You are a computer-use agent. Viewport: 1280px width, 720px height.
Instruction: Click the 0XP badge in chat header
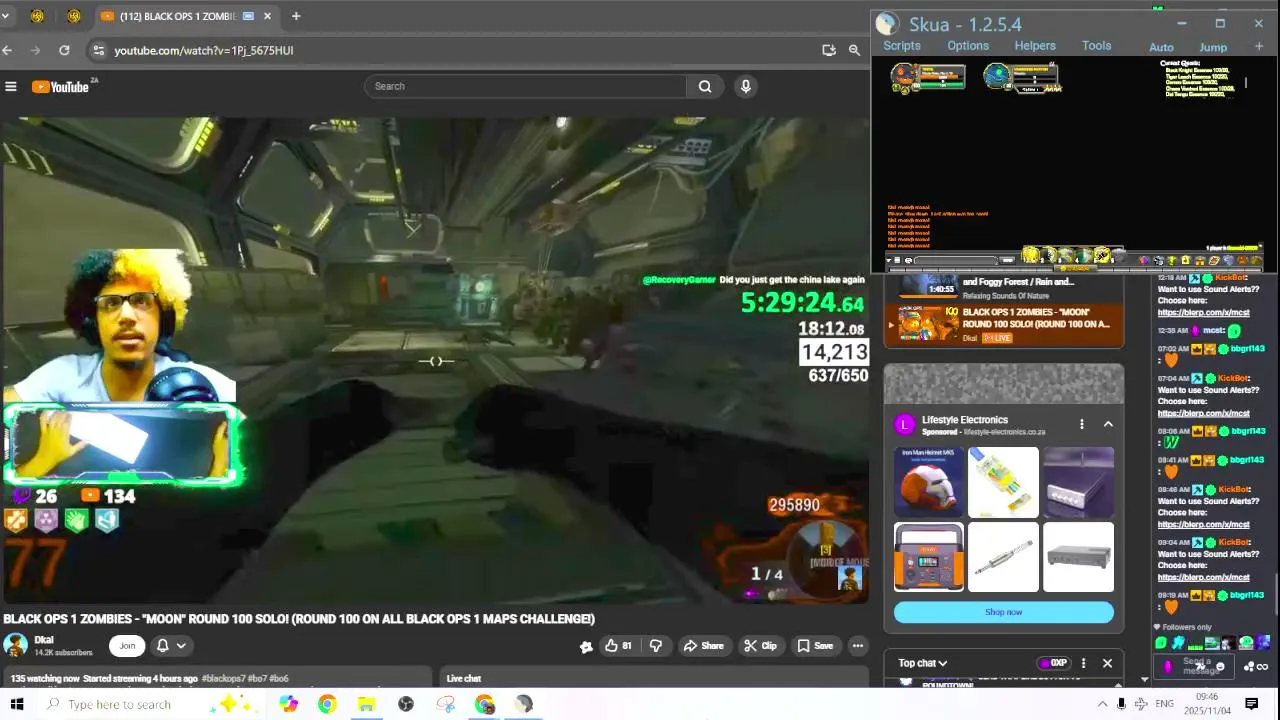click(x=1053, y=663)
